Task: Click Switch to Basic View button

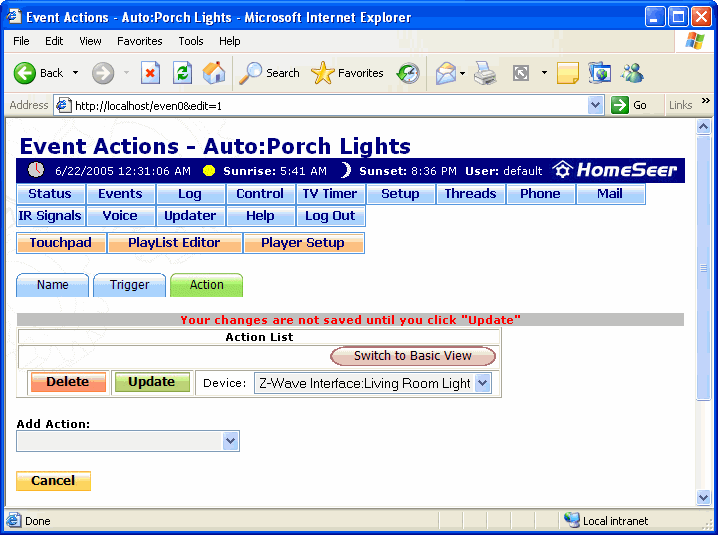Action: tap(413, 356)
